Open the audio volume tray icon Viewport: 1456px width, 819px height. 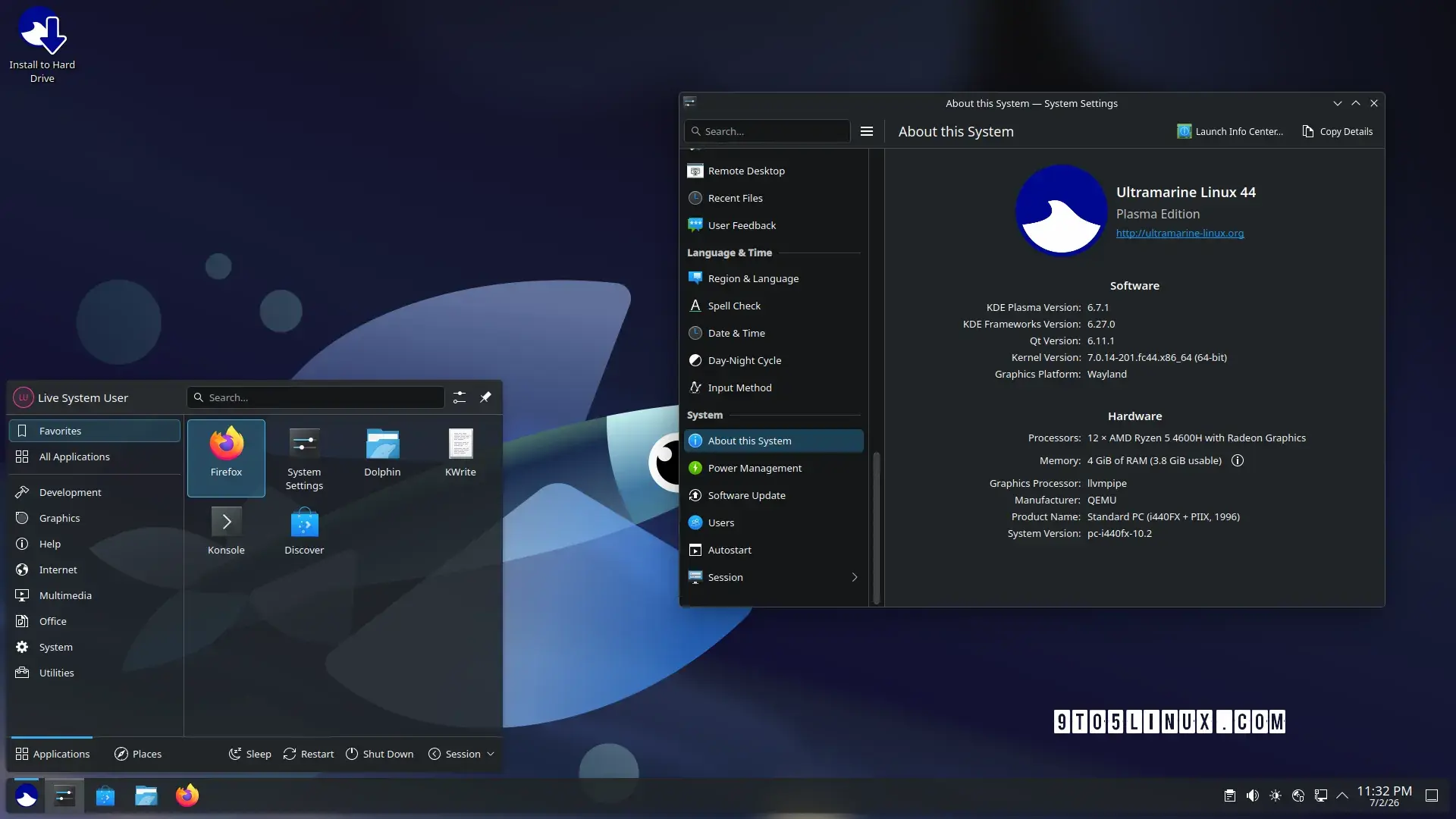(x=1253, y=795)
